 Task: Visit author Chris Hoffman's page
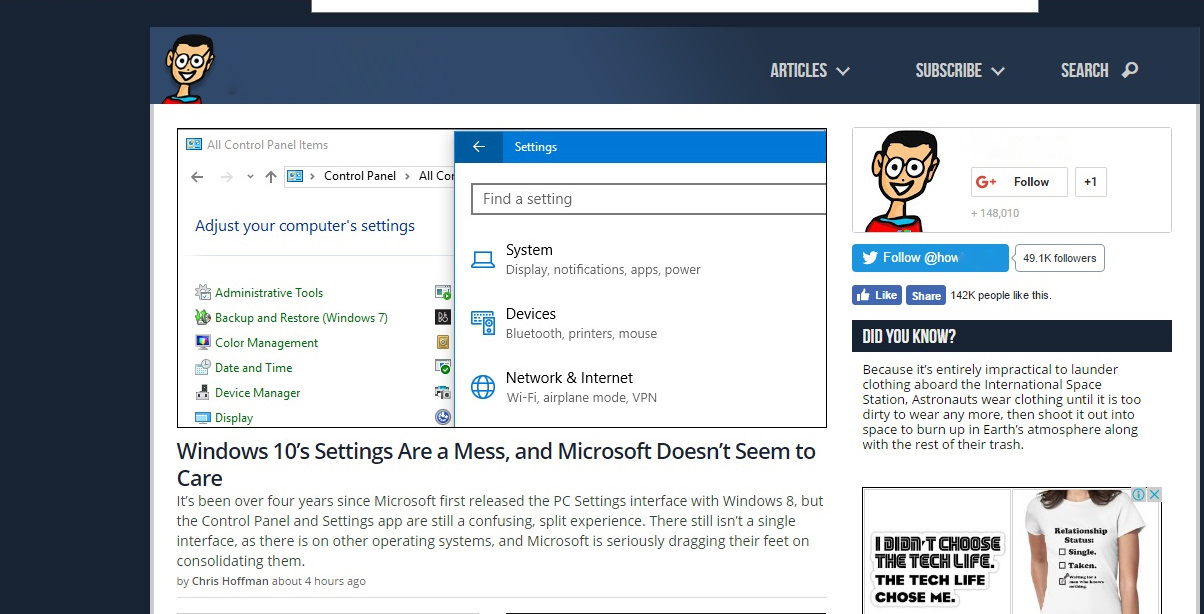pyautogui.click(x=230, y=581)
